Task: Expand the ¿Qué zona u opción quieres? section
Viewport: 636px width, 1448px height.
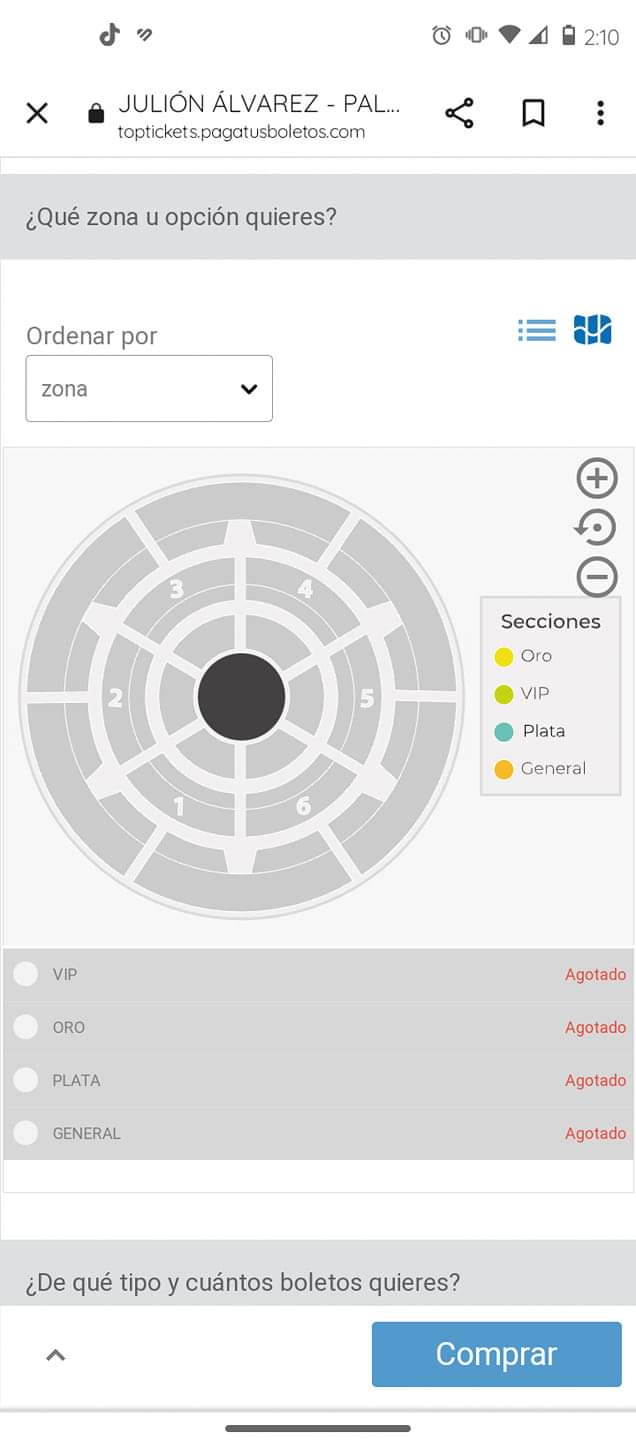Action: coord(318,217)
